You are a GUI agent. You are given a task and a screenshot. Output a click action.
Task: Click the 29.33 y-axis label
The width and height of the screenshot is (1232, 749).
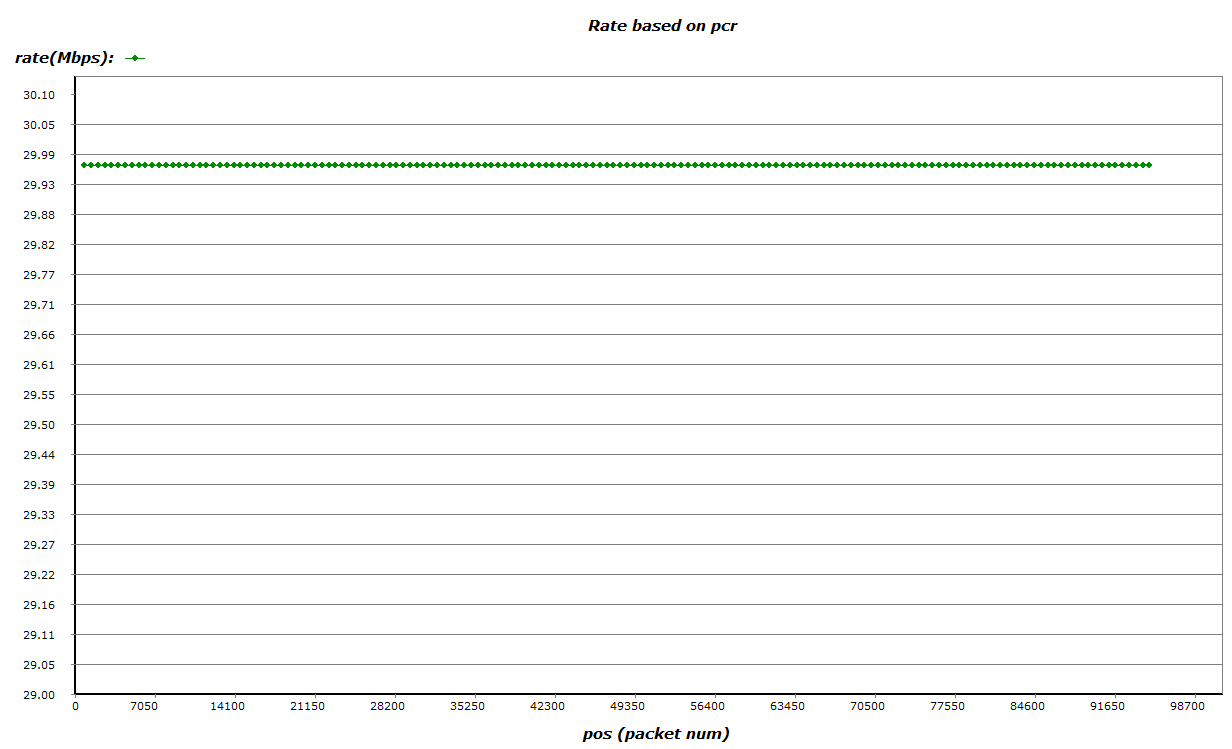(39, 515)
